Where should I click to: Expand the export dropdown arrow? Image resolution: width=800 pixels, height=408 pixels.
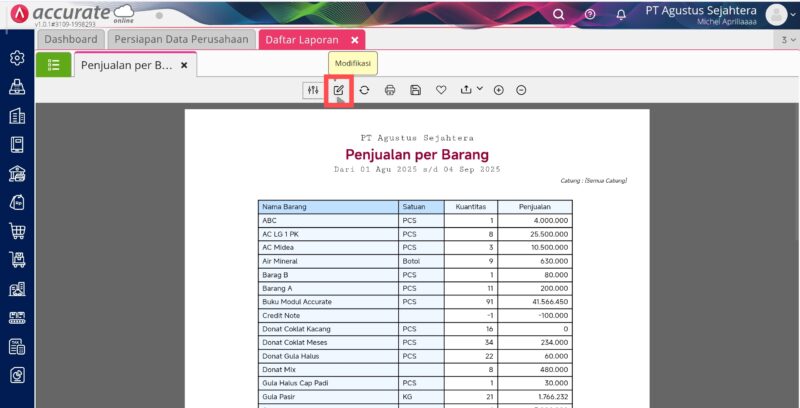point(479,89)
